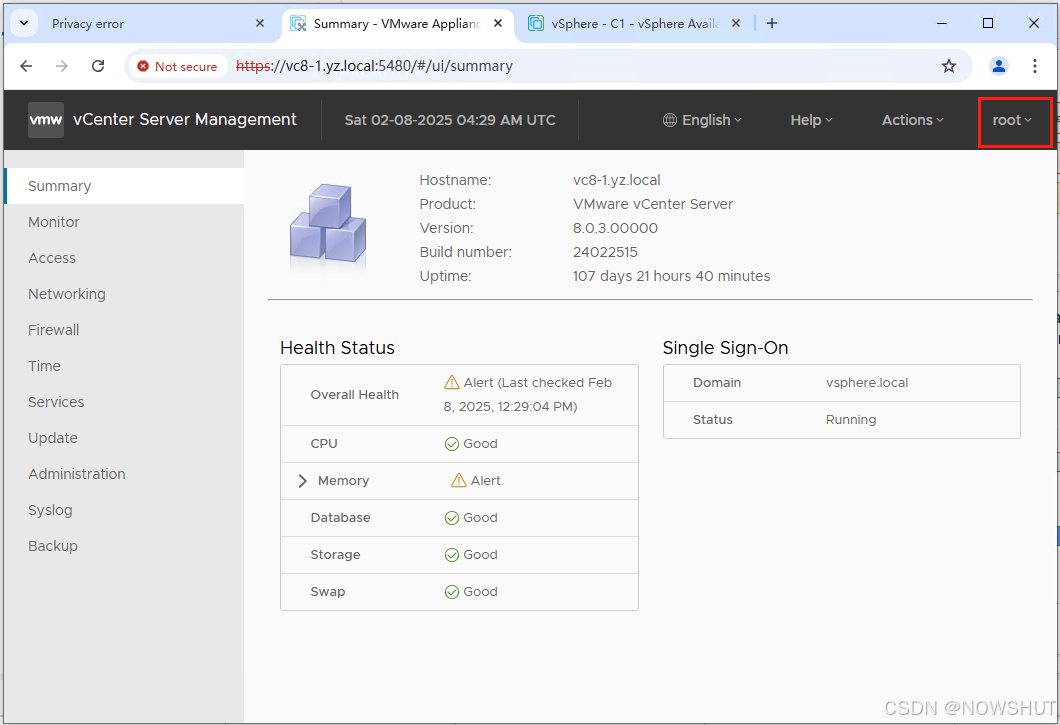Image resolution: width=1060 pixels, height=725 pixels.
Task: Click the address bar URL
Action: (x=374, y=66)
